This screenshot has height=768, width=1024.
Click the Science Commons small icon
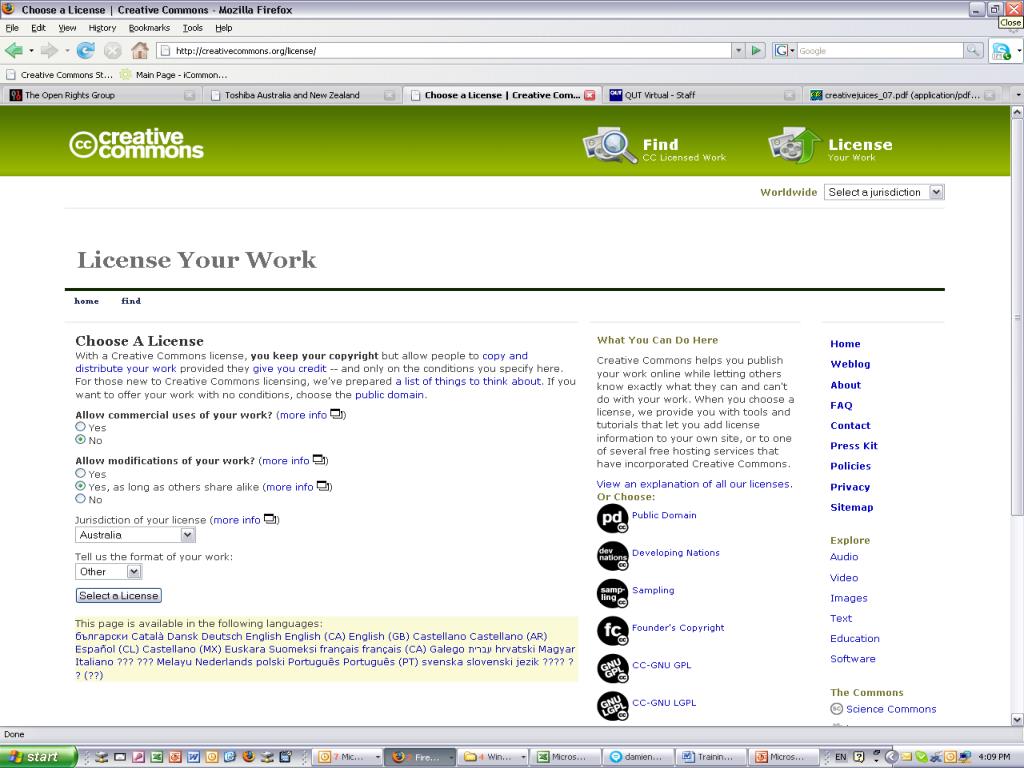[x=837, y=709]
